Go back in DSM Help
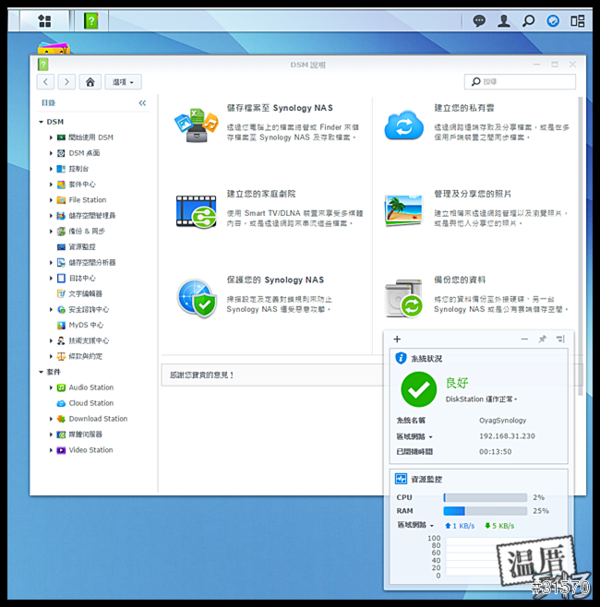The height and width of the screenshot is (607, 600). point(46,82)
